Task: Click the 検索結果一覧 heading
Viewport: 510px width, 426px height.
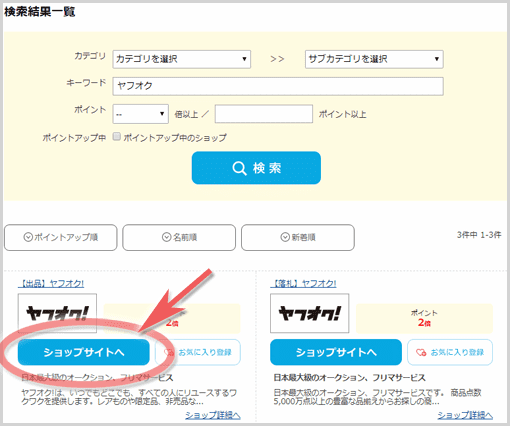Action: pos(40,12)
